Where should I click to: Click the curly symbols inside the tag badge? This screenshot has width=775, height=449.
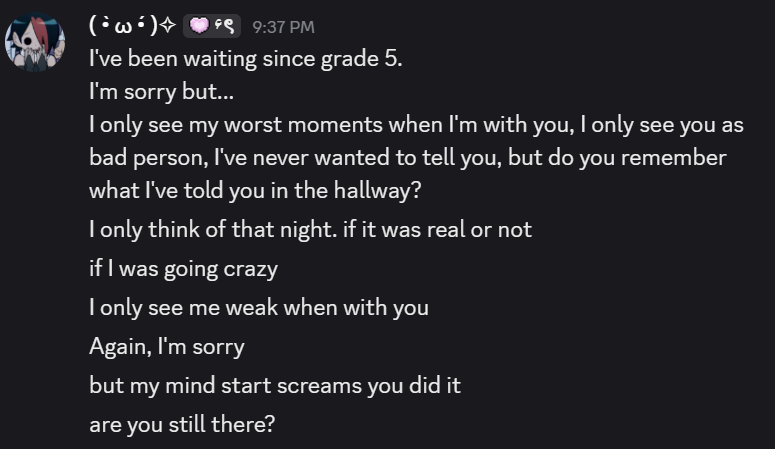[221, 26]
